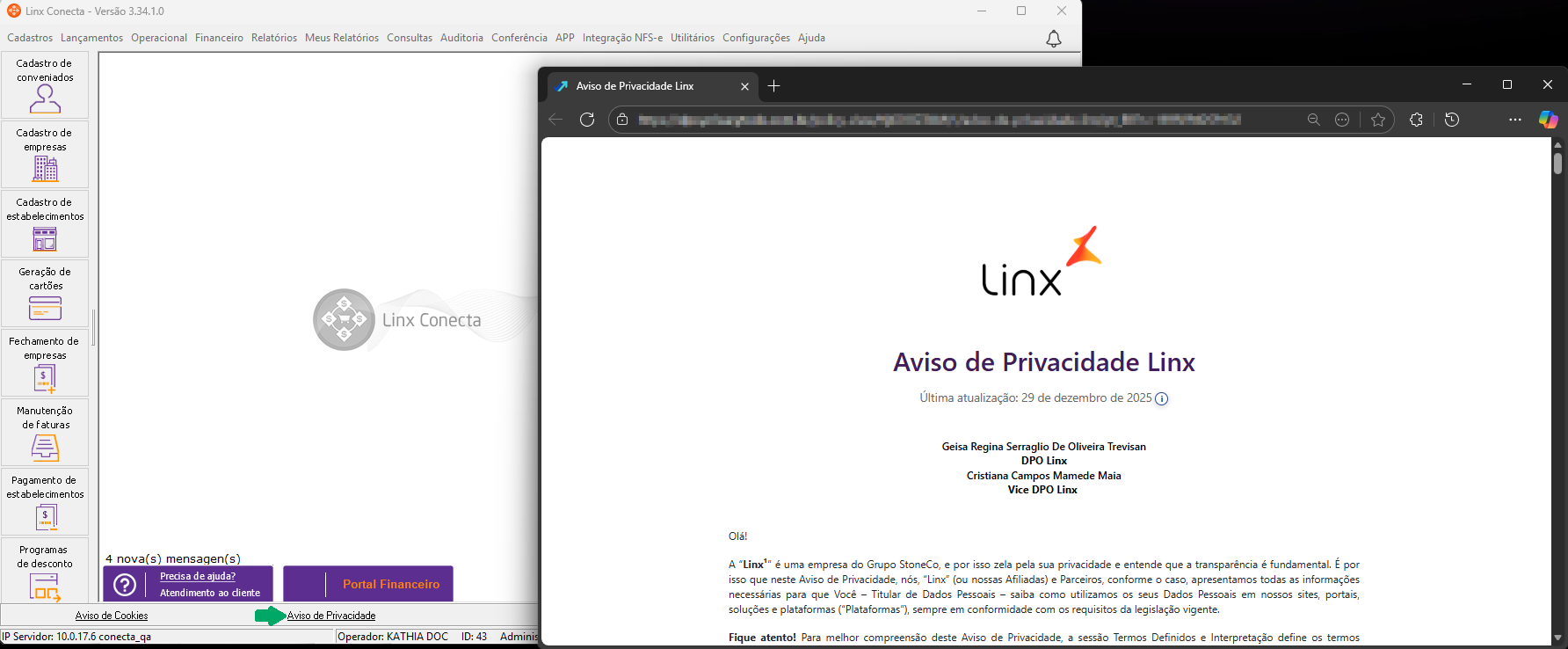Open the APP menu
Image resolution: width=1568 pixels, height=649 pixels.
pyautogui.click(x=565, y=38)
